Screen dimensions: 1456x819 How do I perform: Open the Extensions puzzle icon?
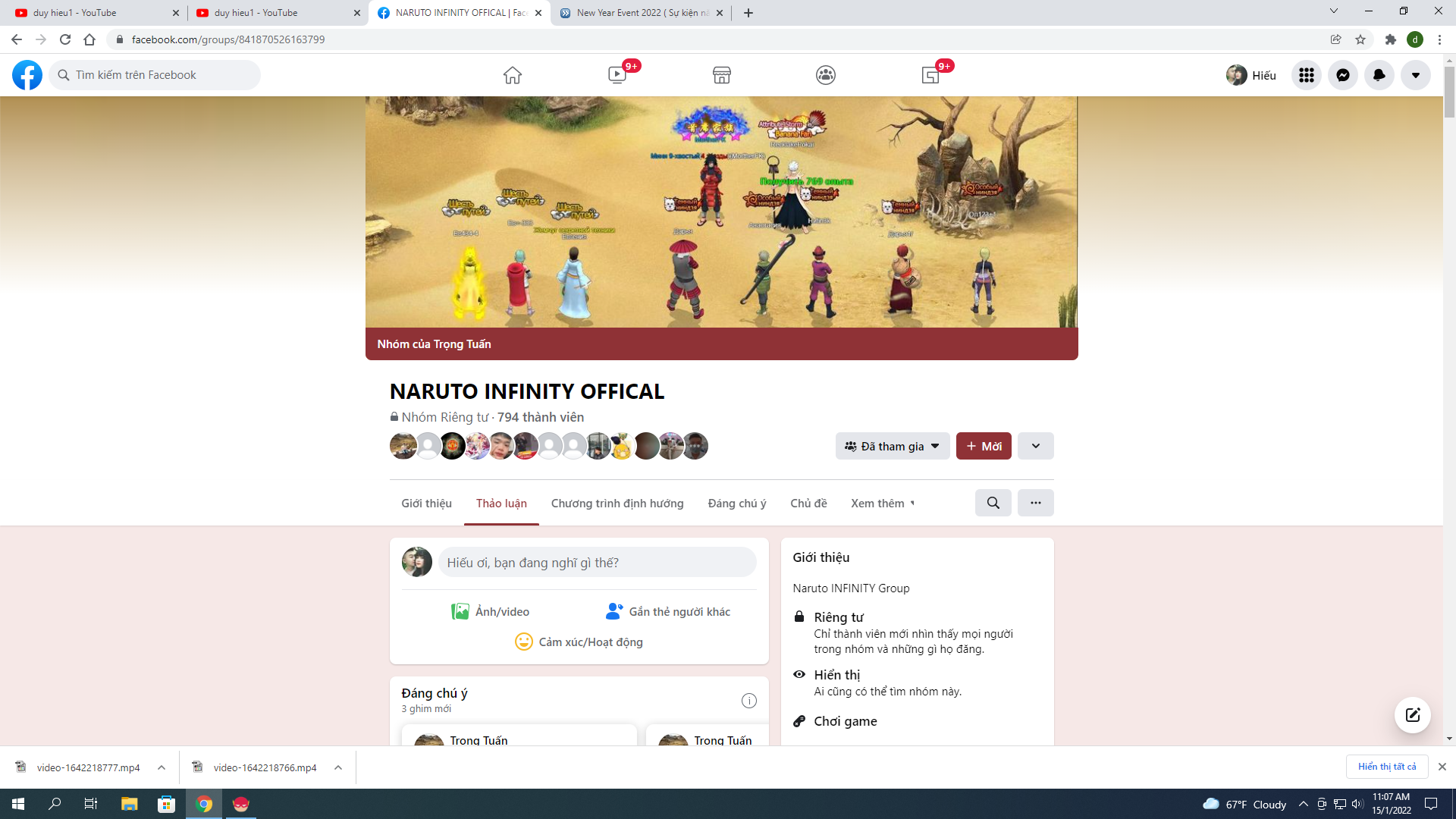click(1391, 39)
